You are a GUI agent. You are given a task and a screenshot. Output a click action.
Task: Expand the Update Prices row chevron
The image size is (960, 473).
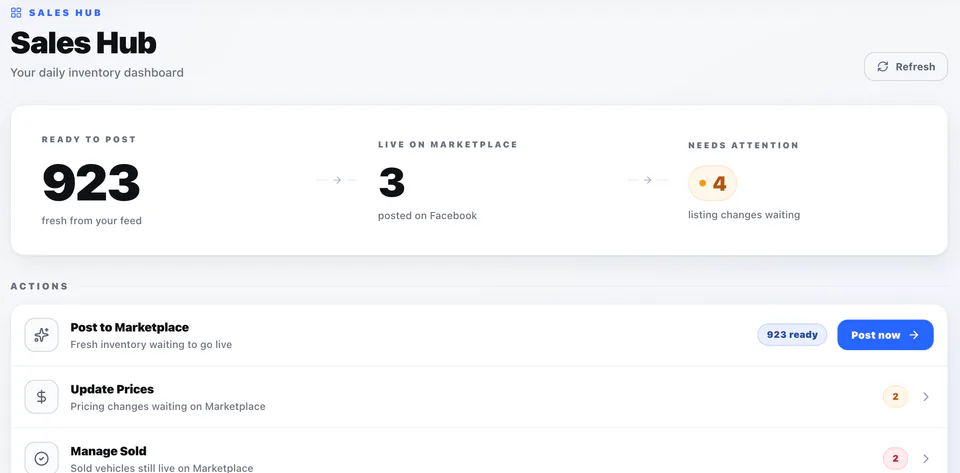[926, 397]
